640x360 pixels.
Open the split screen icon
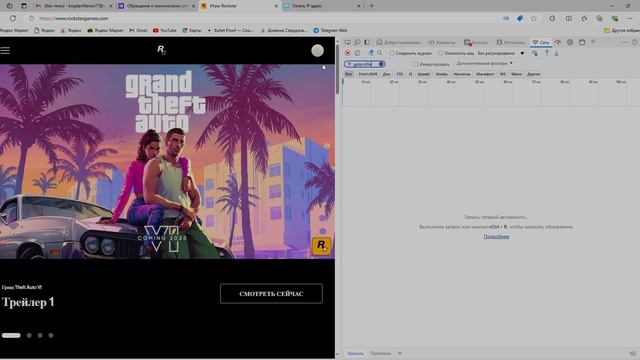(569, 18)
